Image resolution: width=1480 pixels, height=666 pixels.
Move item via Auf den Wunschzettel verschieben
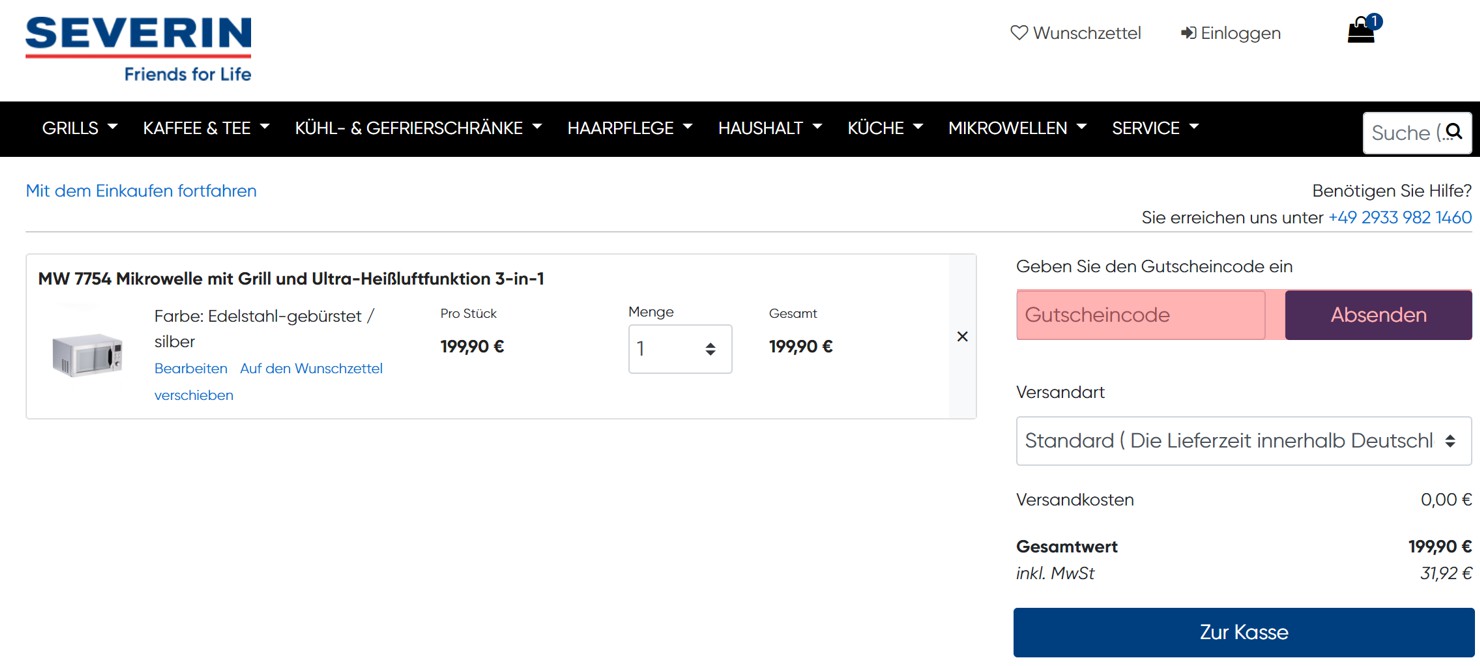[268, 381]
